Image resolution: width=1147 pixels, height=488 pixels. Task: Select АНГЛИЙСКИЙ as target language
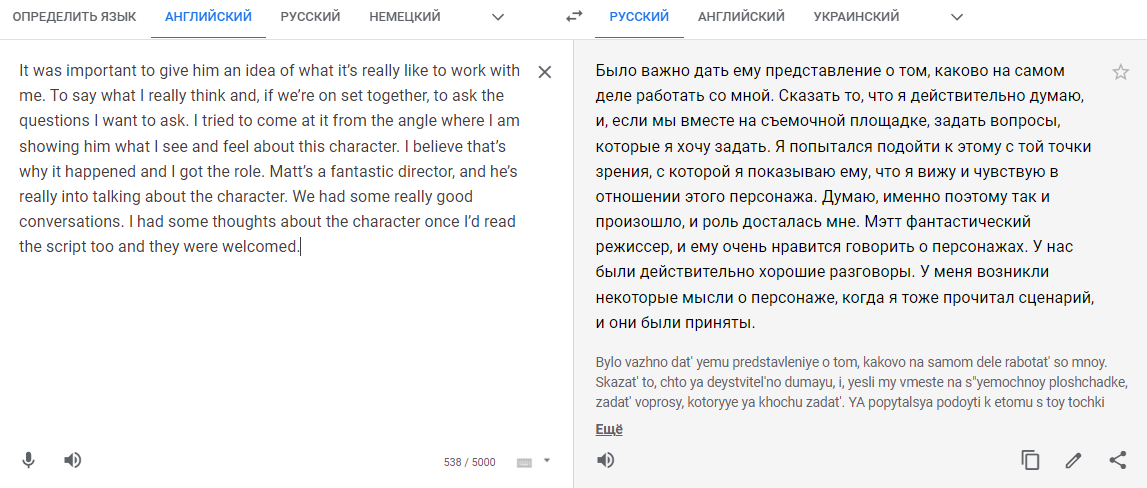tap(741, 17)
